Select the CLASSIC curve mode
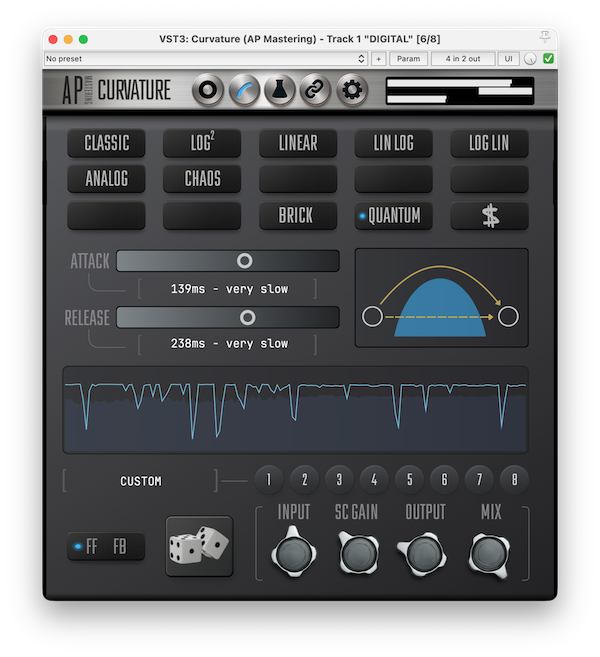The image size is (600, 657). (106, 143)
